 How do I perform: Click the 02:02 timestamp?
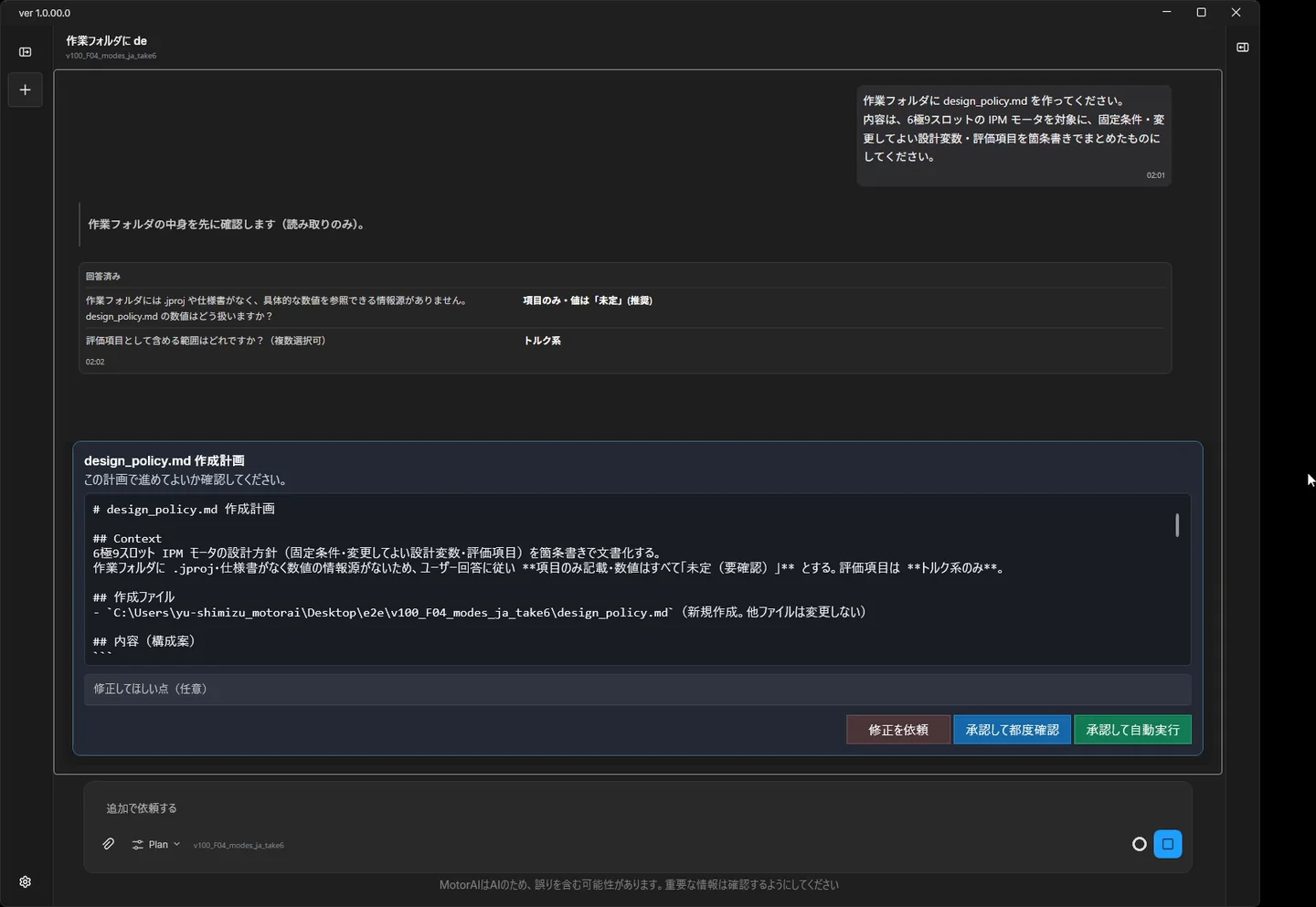coord(95,363)
